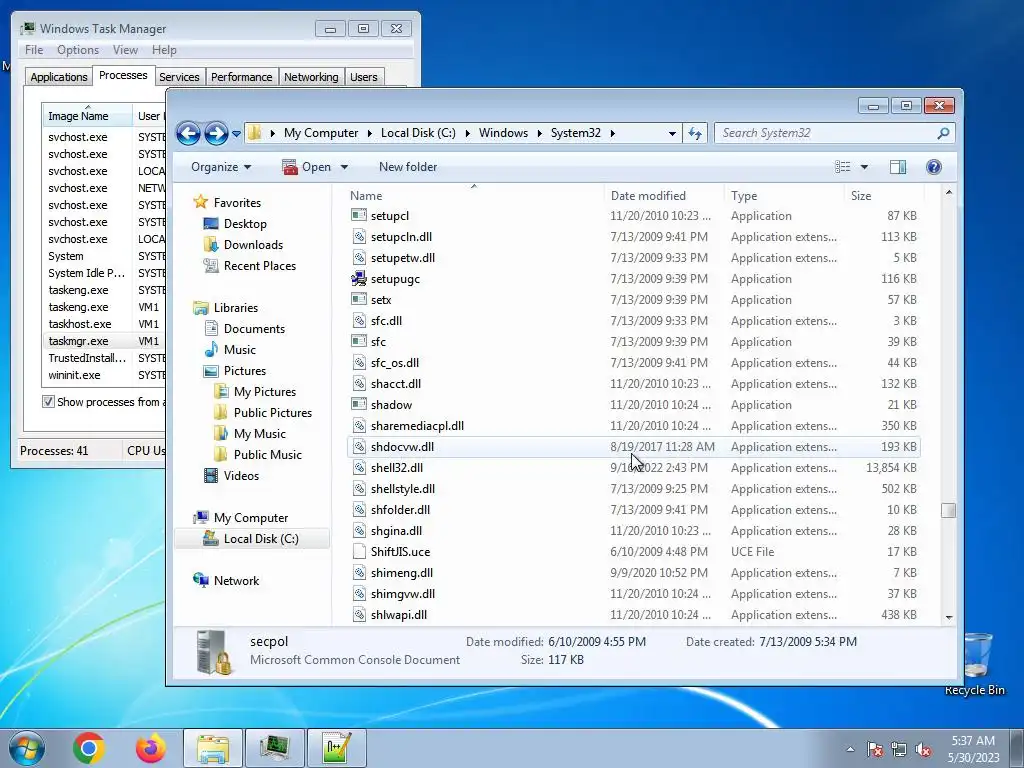This screenshot has width=1024, height=768.
Task: Expand breadcrumb arrow after System32
Action: pyautogui.click(x=613, y=133)
